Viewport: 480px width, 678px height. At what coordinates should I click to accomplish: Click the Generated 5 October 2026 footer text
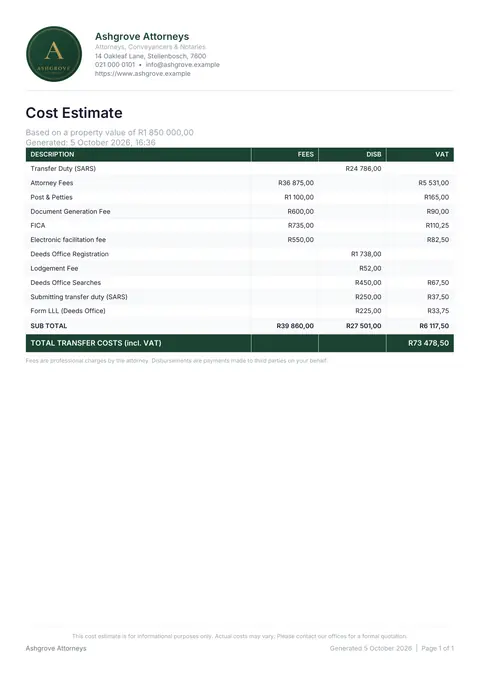pyautogui.click(x=371, y=648)
